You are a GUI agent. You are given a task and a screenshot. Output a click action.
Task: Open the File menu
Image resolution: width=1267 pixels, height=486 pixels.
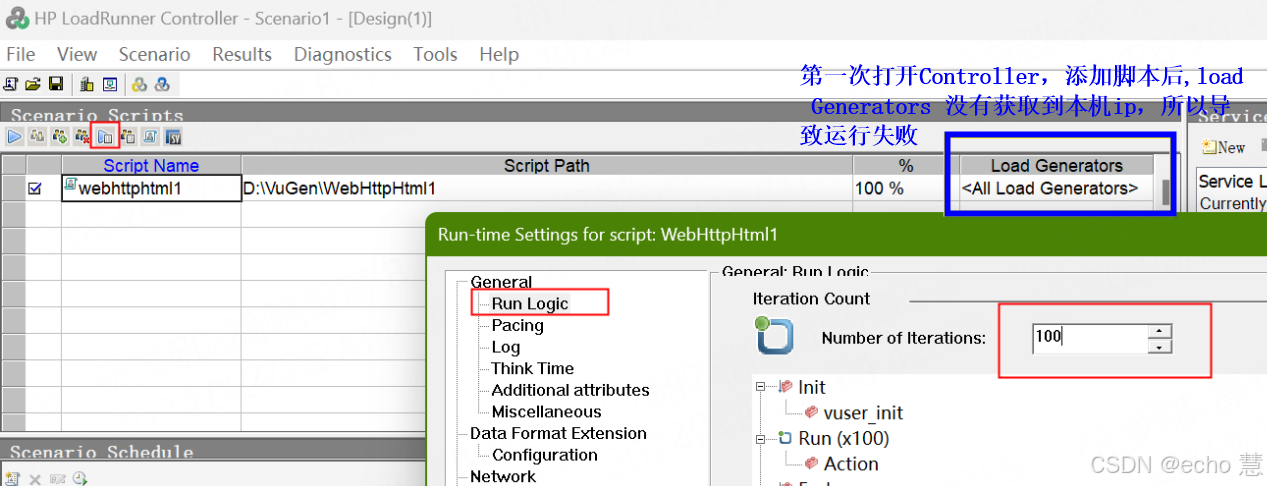pyautogui.click(x=20, y=54)
